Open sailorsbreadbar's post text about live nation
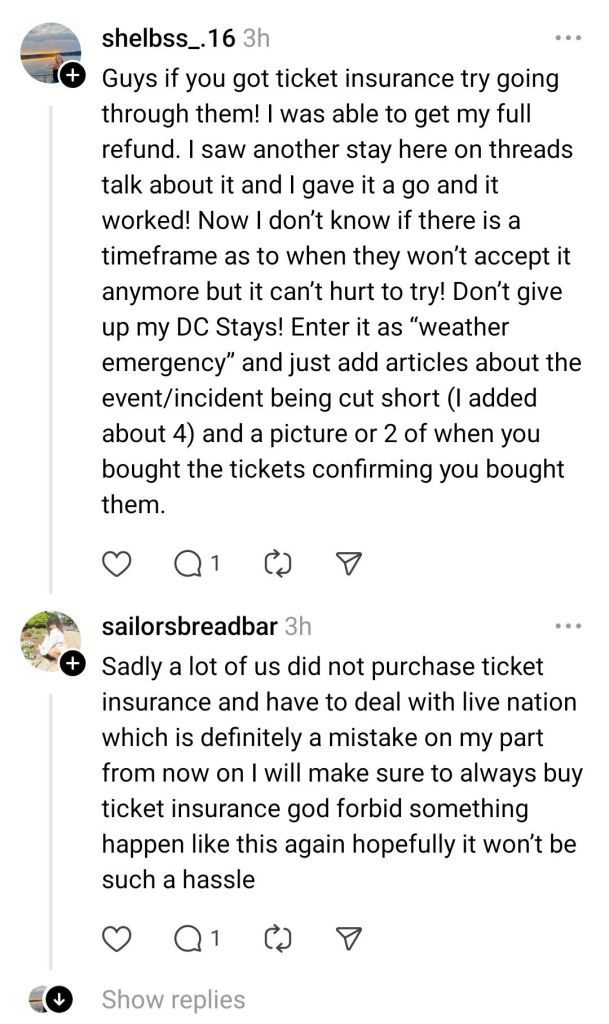The height and width of the screenshot is (1024, 609). coord(340,772)
